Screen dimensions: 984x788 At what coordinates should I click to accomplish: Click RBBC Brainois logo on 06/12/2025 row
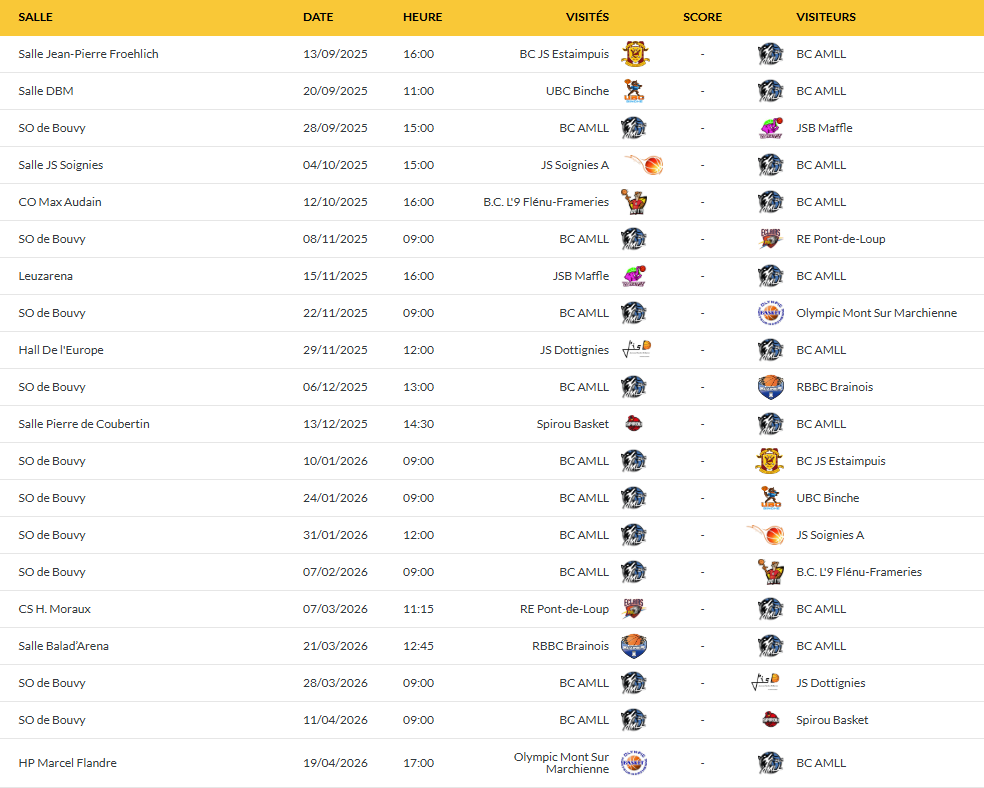(771, 387)
